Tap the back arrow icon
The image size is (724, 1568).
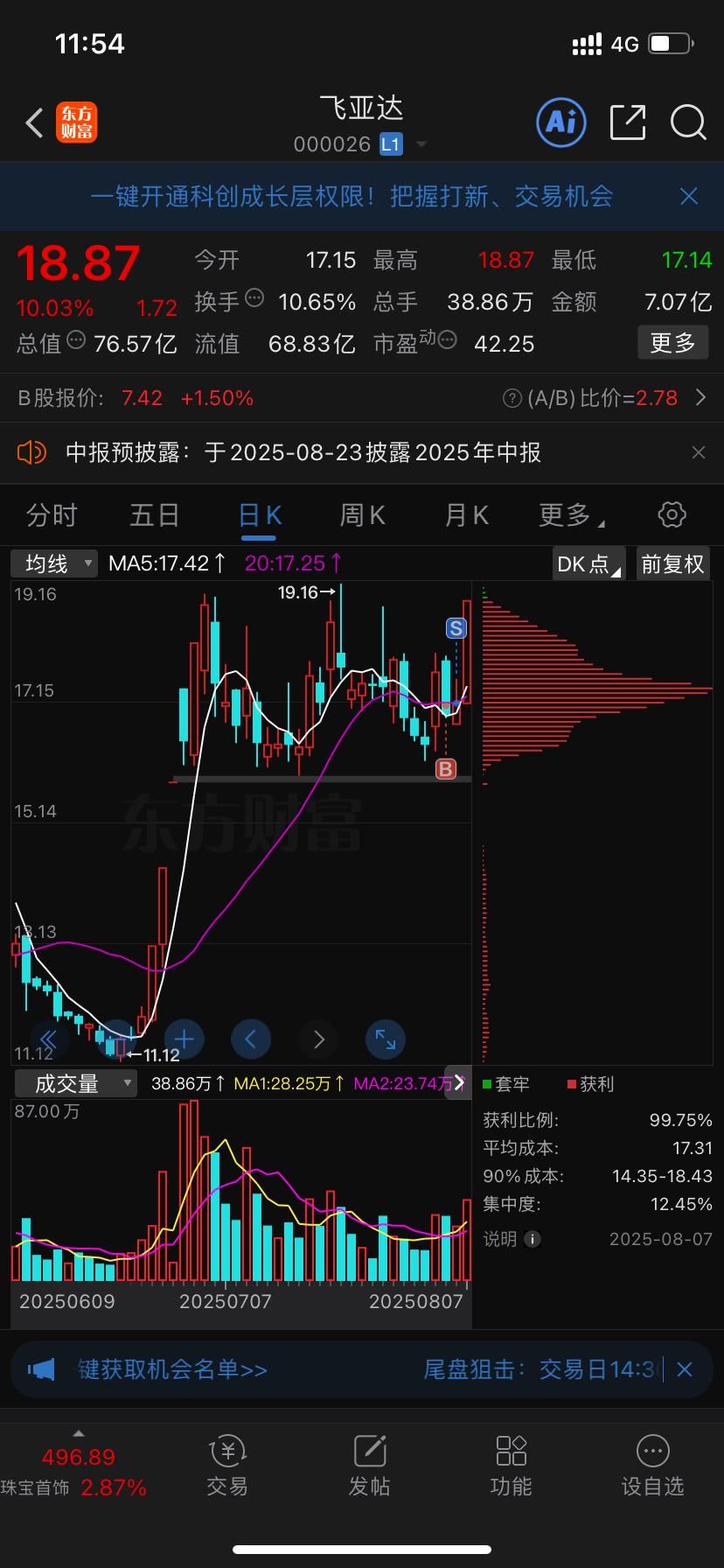pos(34,123)
